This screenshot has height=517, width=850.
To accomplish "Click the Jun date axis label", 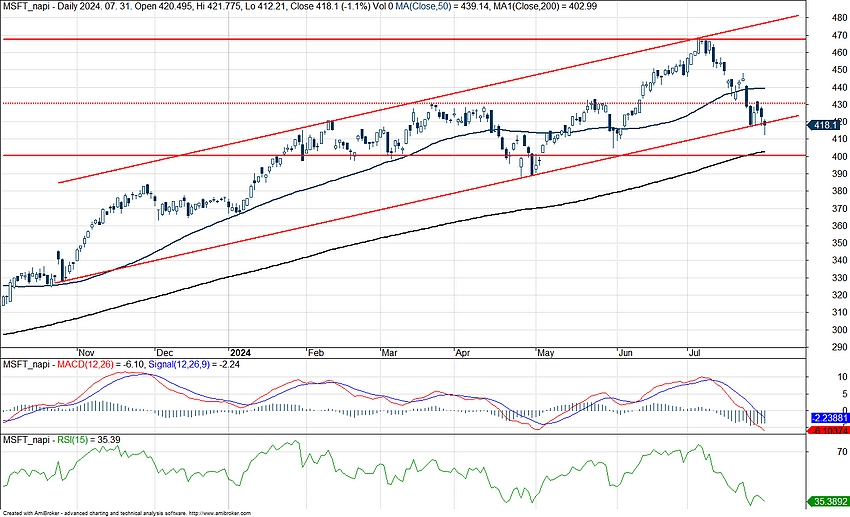I will [626, 353].
